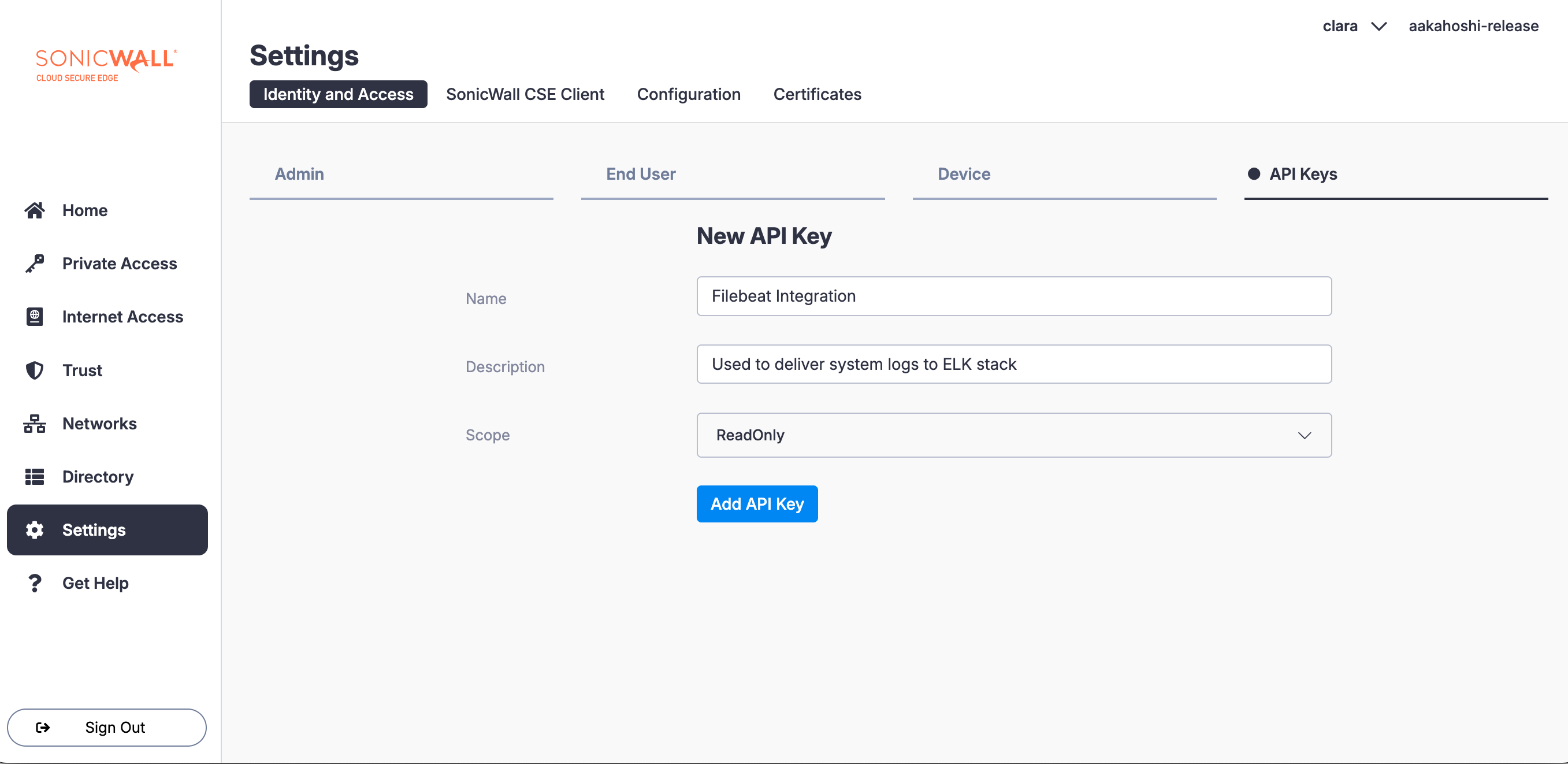This screenshot has width=1568, height=764.
Task: Click the Home house icon
Action: [x=34, y=210]
